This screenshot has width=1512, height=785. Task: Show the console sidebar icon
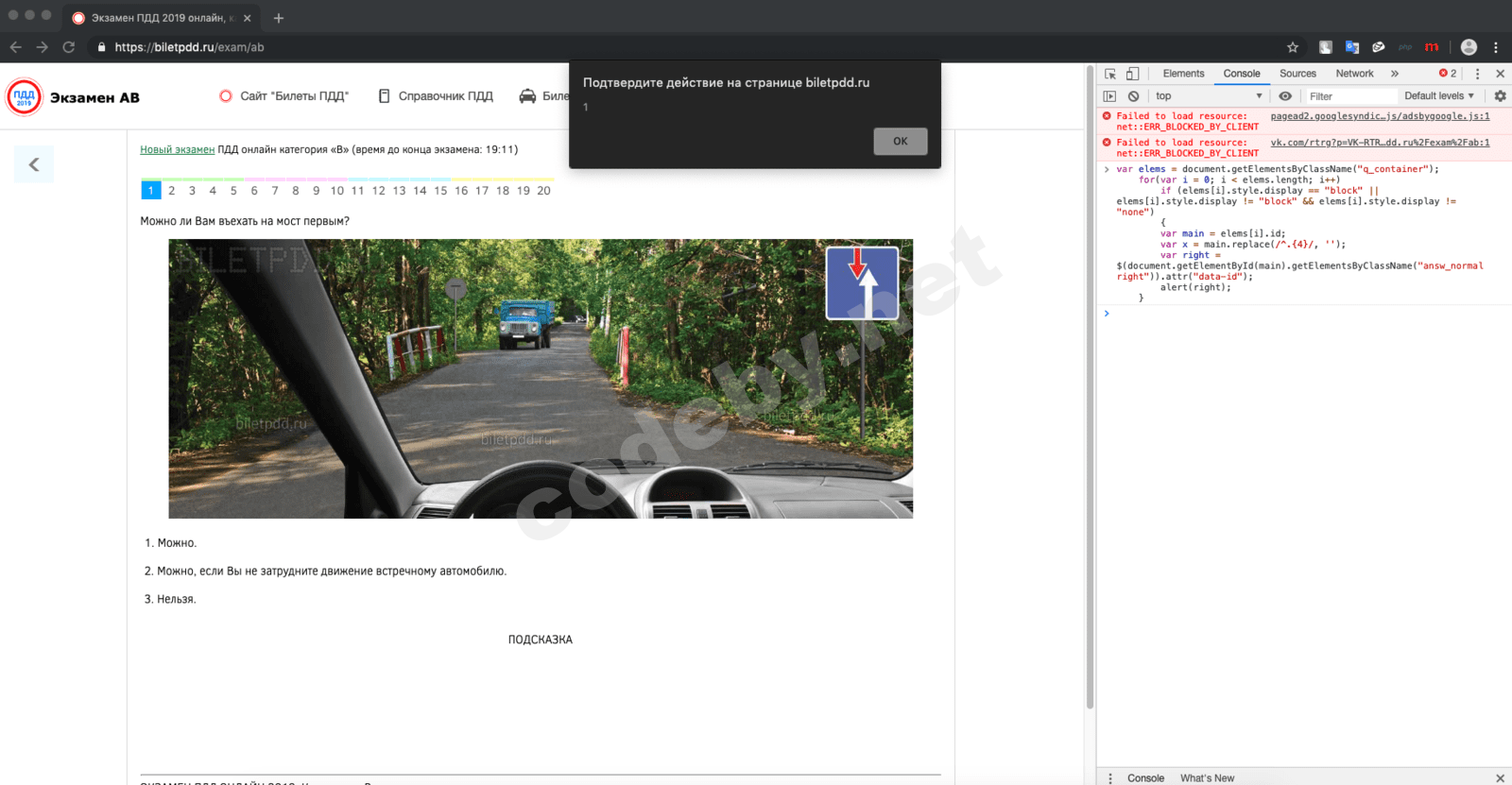click(x=1110, y=96)
